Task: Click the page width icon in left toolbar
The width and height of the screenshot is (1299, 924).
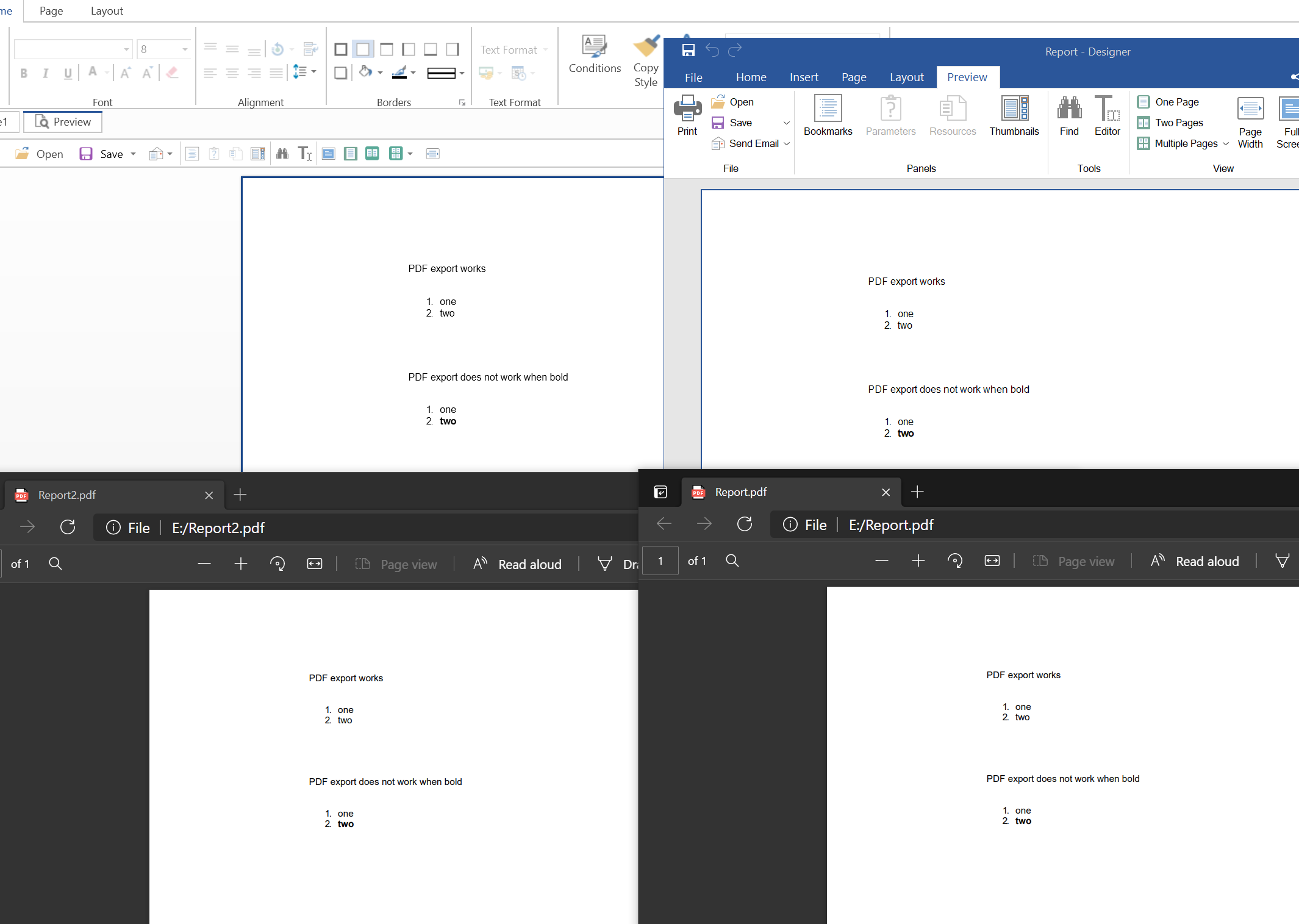Action: 433,154
